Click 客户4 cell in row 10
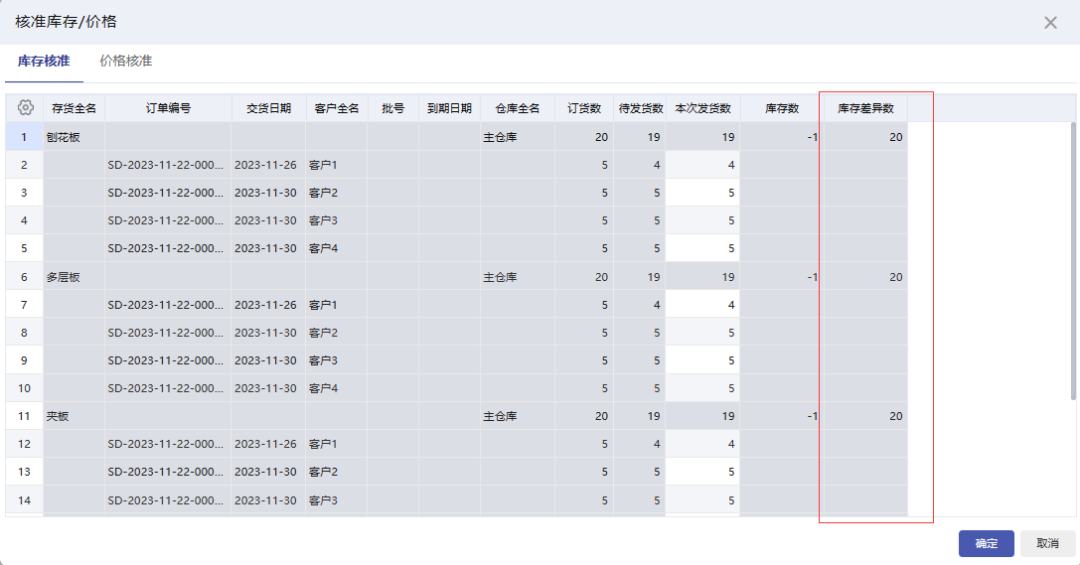The width and height of the screenshot is (1080, 565). [x=336, y=388]
